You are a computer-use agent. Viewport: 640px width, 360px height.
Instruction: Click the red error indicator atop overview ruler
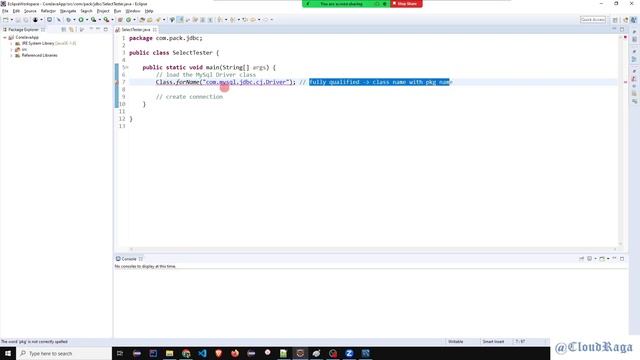click(625, 37)
